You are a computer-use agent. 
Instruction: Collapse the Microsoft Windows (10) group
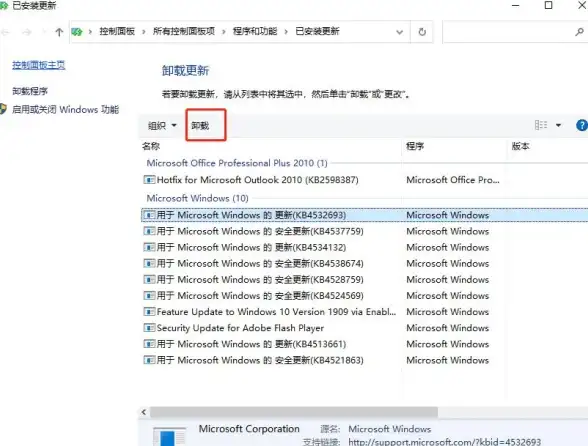[198, 198]
